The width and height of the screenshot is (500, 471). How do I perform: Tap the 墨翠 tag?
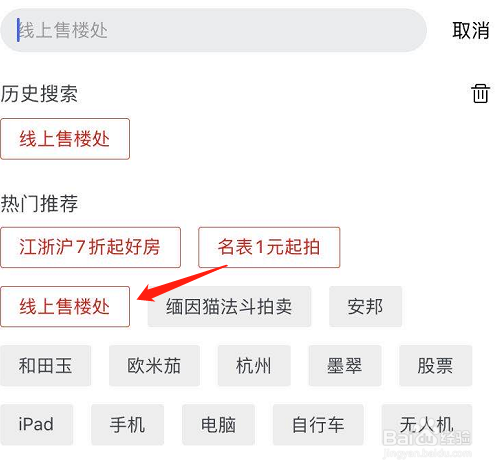[x=345, y=366]
